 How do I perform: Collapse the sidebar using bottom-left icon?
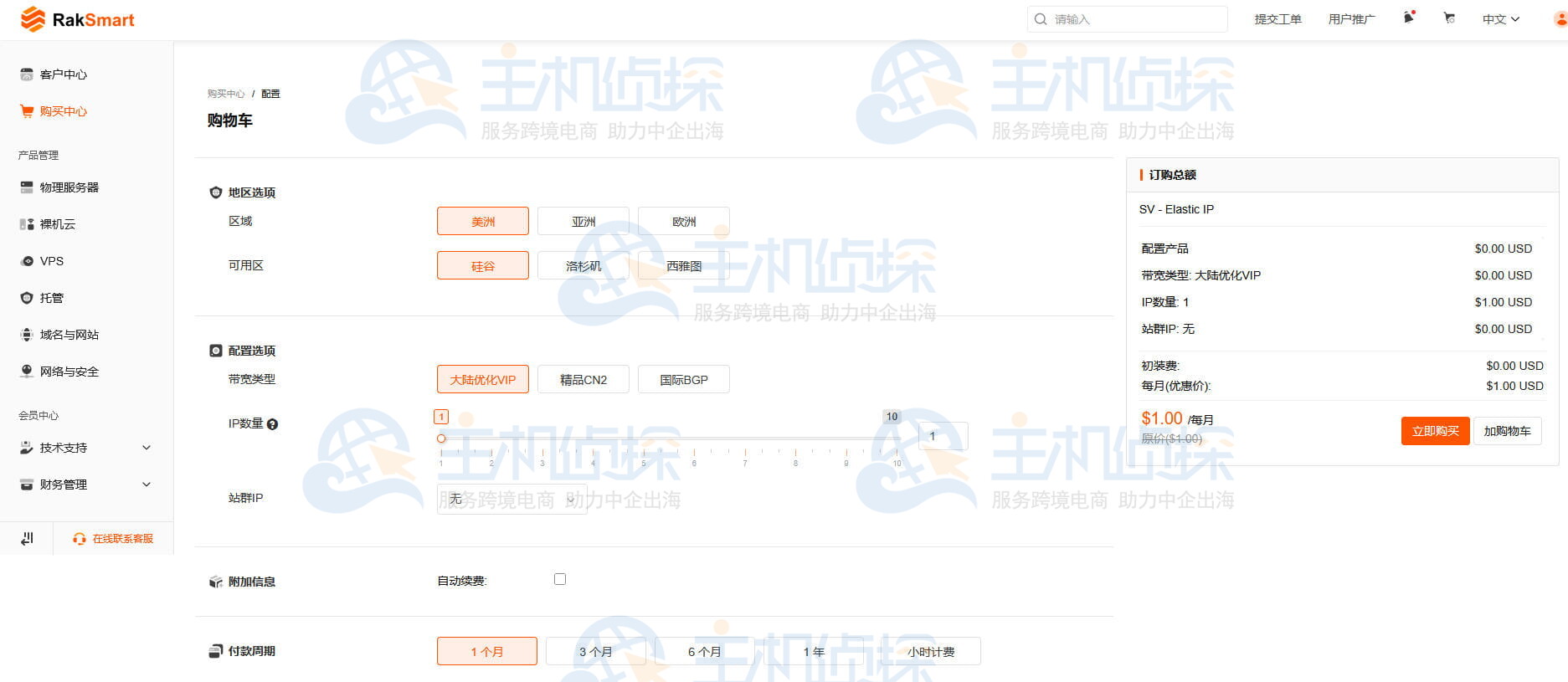click(27, 538)
